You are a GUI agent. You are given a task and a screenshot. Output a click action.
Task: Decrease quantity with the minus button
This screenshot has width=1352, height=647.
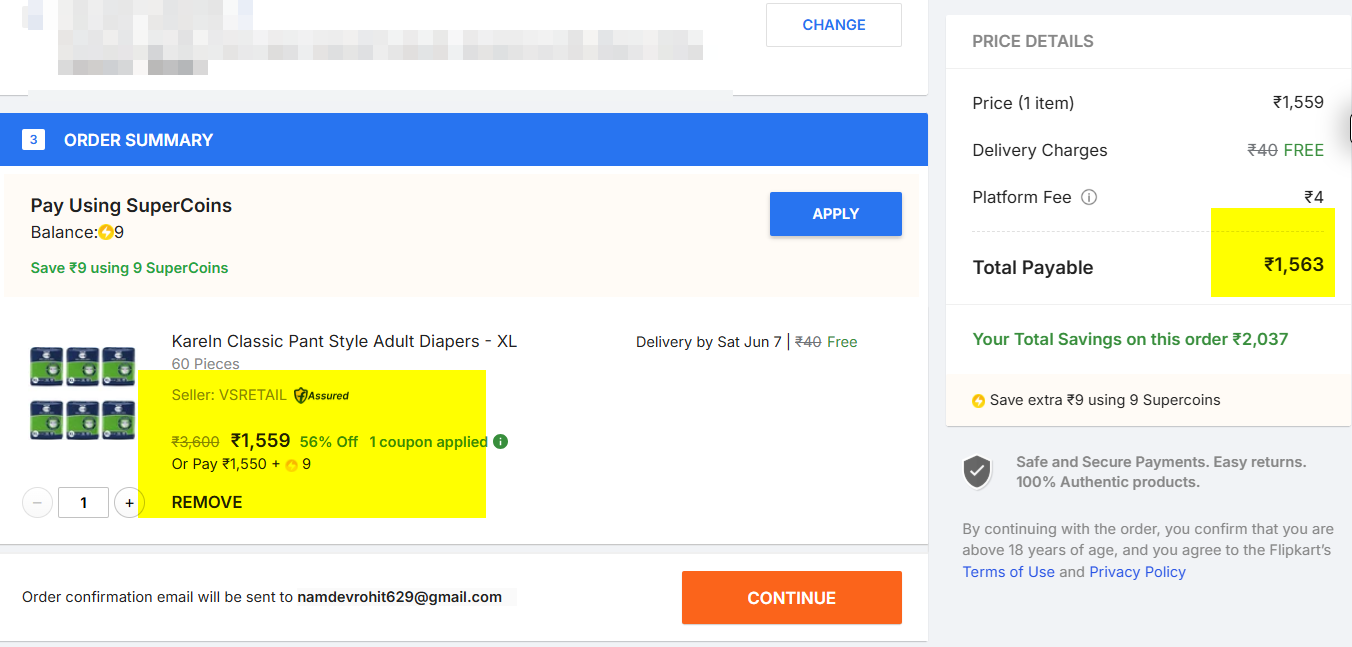(37, 502)
